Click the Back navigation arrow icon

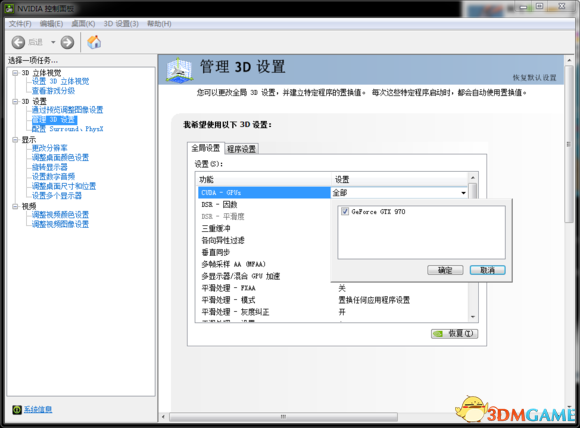[18, 42]
